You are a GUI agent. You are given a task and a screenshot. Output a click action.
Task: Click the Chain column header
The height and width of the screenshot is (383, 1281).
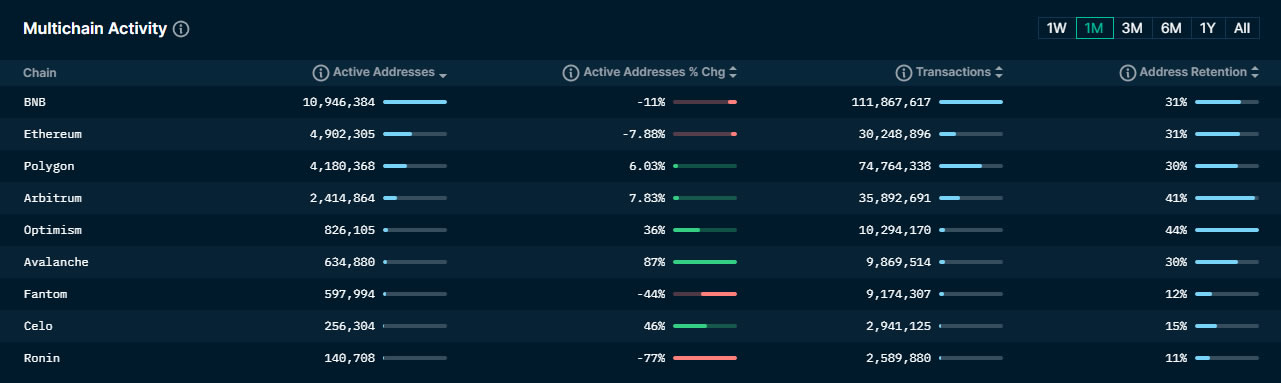tap(40, 73)
